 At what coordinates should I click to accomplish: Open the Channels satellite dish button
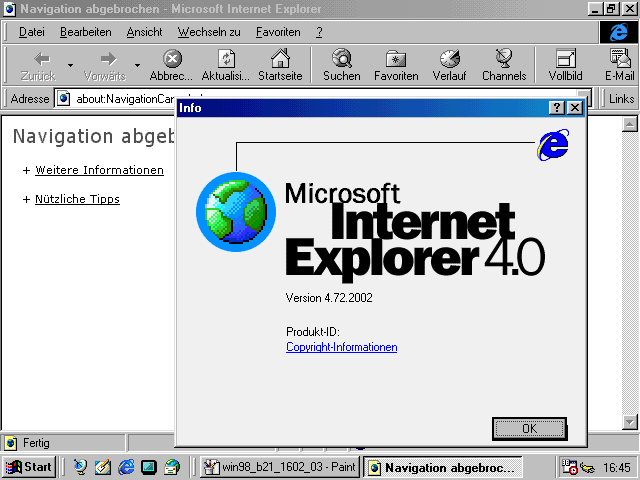pyautogui.click(x=504, y=66)
